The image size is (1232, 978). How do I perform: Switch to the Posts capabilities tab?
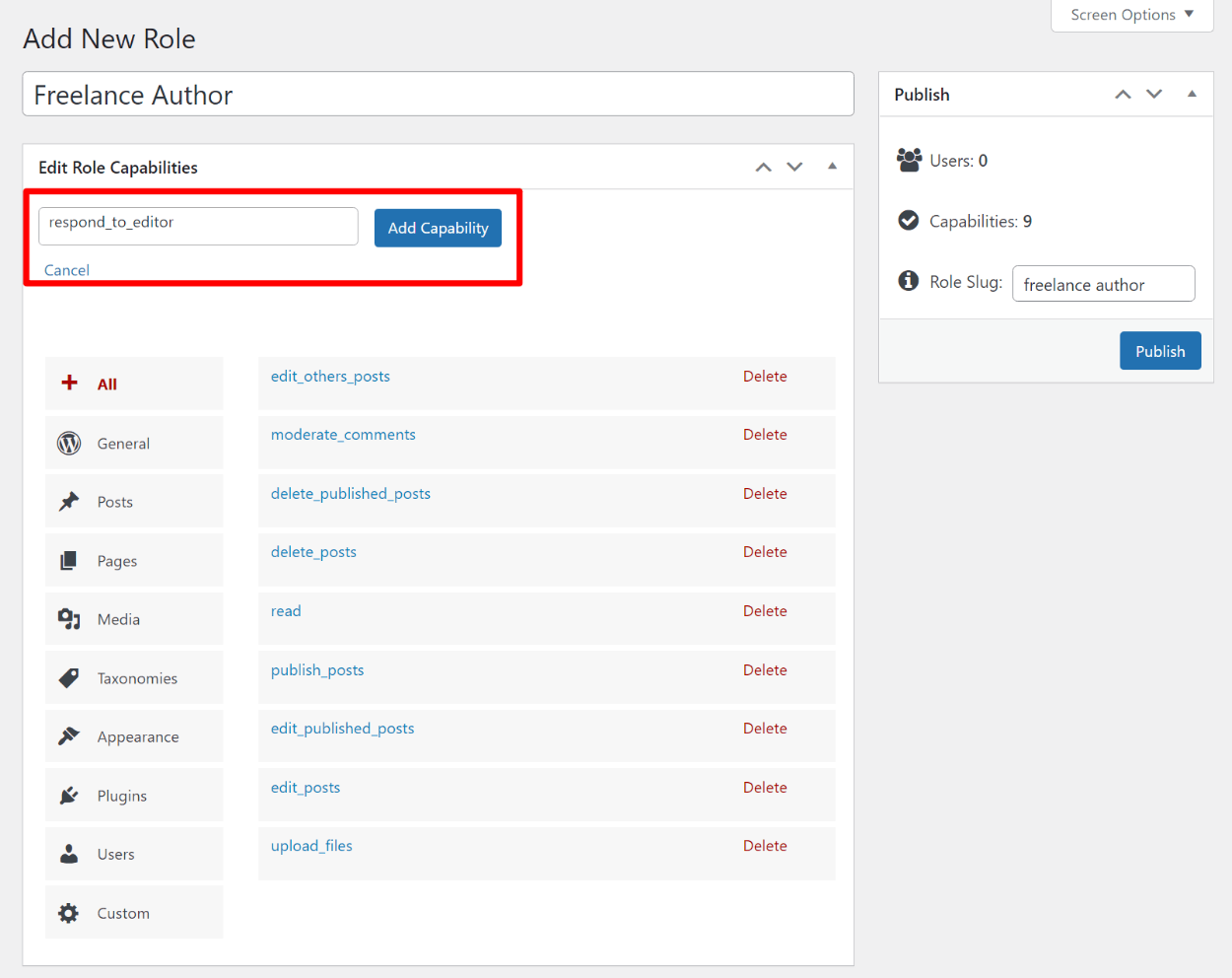(x=134, y=501)
